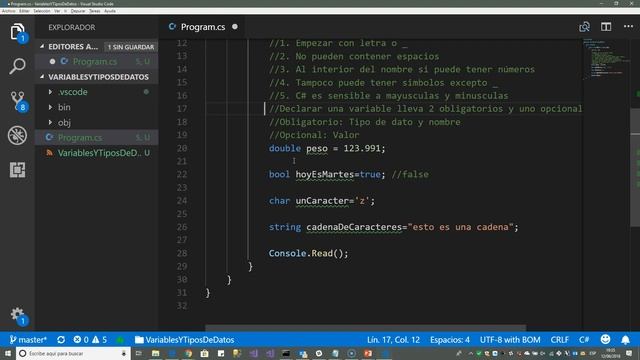This screenshot has width=640, height=360.
Task: Click the code minimap preview
Action: 606,58
